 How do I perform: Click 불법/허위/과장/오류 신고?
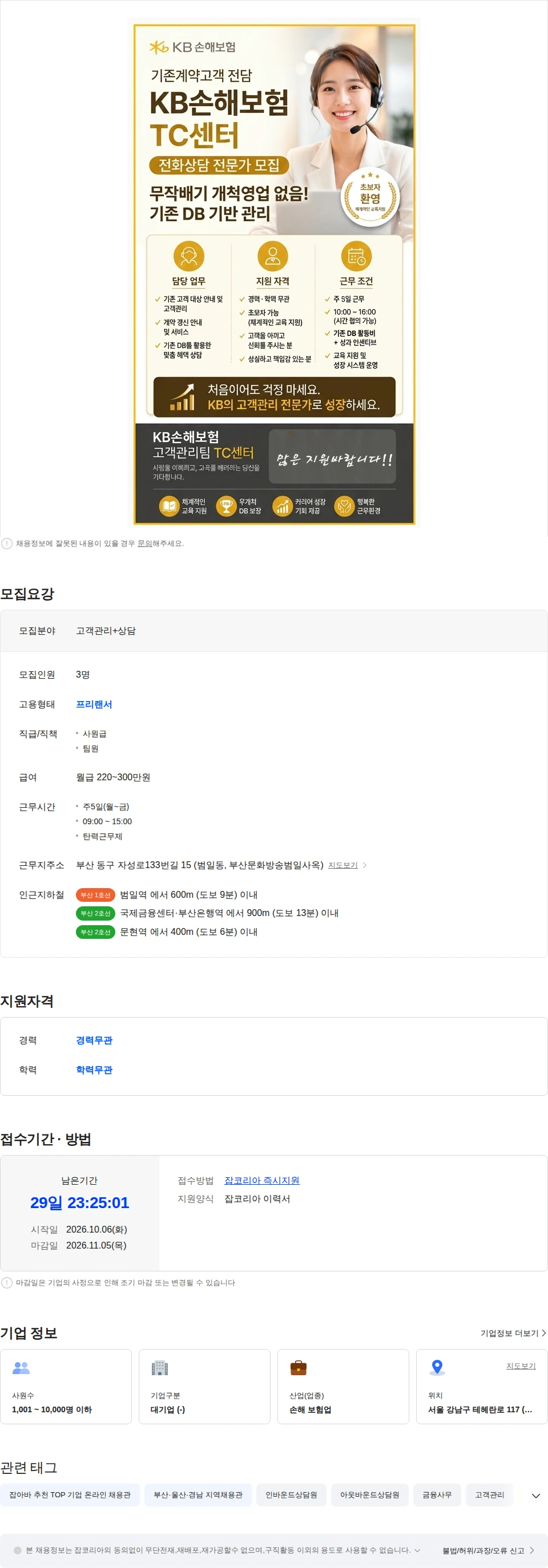point(488,1550)
